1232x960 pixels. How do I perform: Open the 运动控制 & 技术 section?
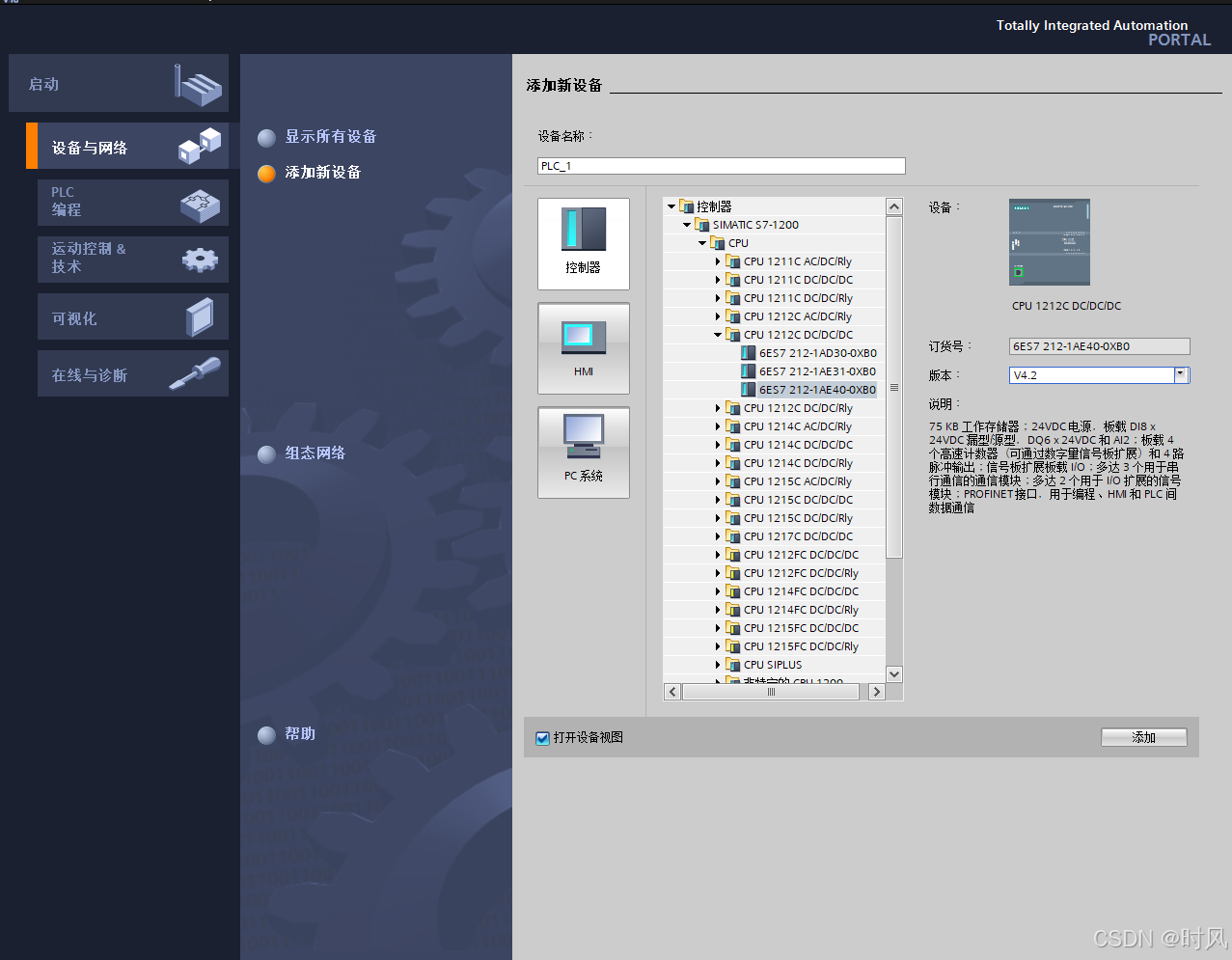133,259
